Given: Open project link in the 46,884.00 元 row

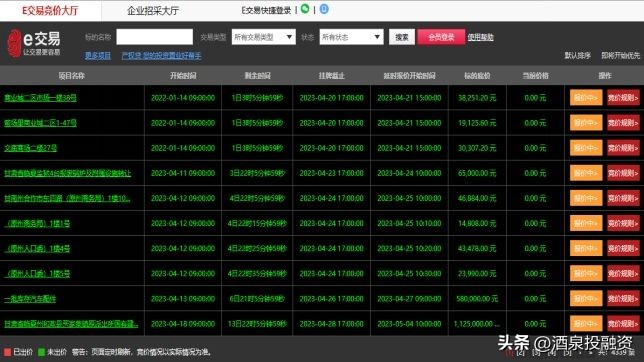Looking at the screenshot, I should click(67, 198).
